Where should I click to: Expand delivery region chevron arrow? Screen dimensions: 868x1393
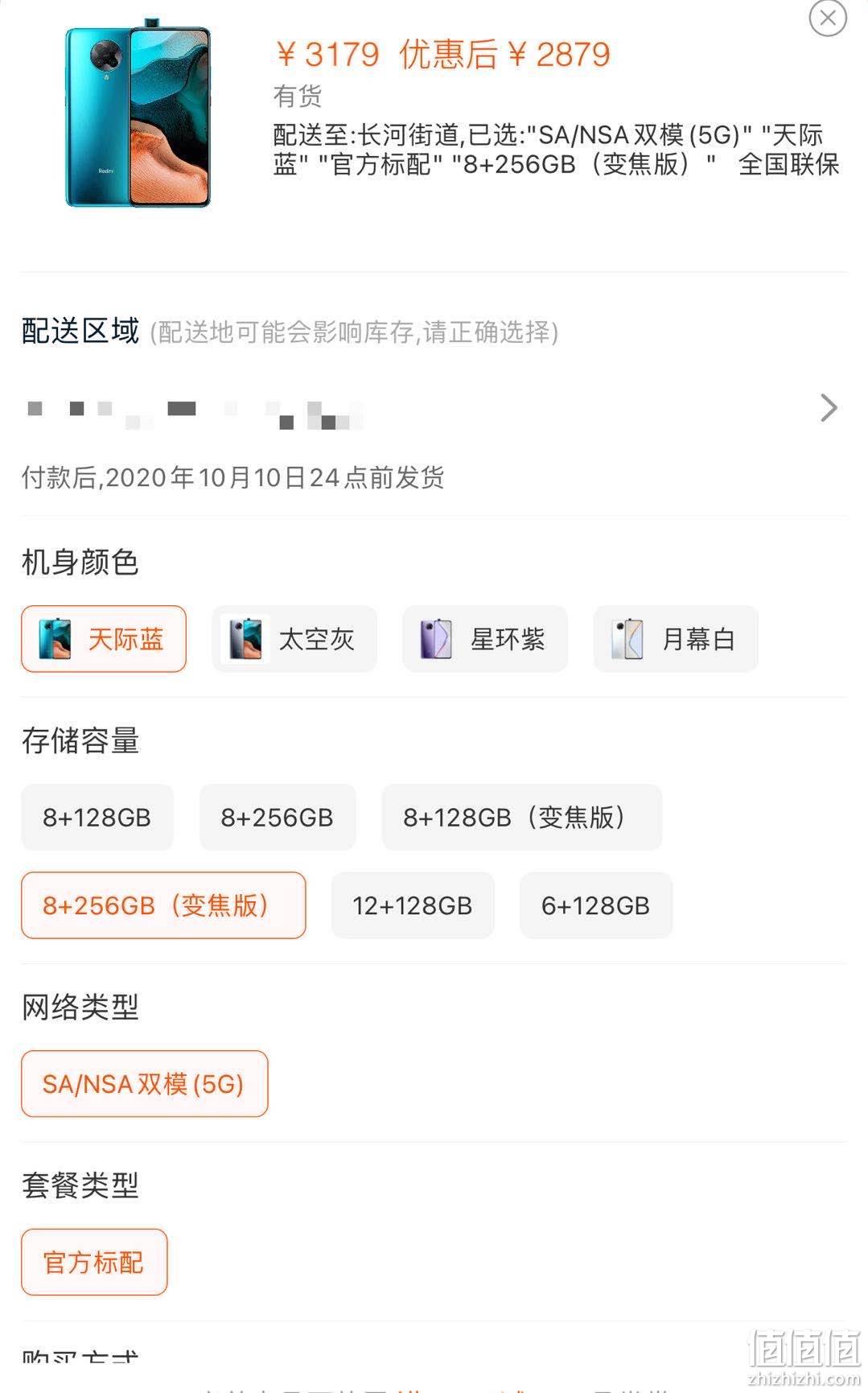tap(829, 408)
